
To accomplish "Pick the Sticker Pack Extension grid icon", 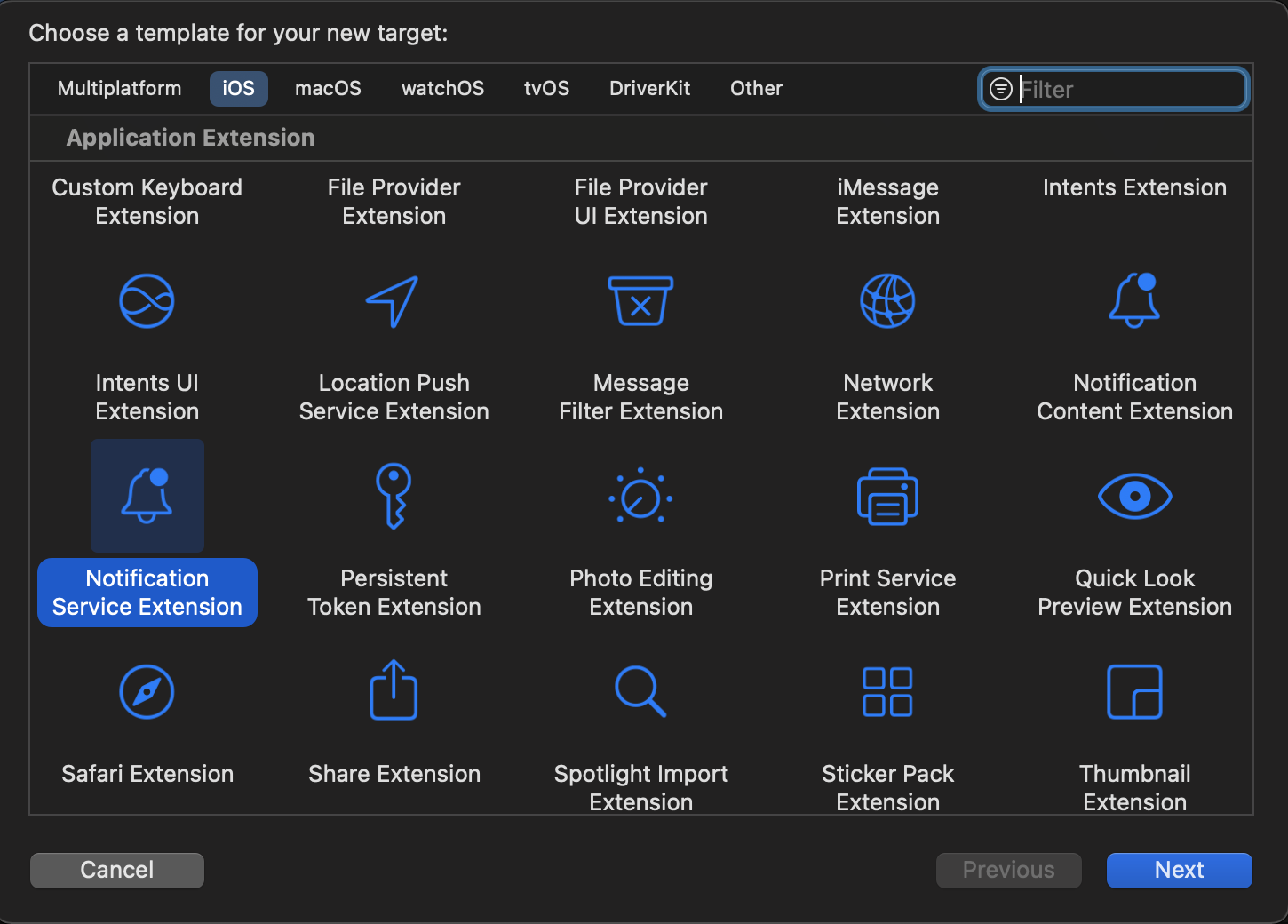I will click(887, 691).
